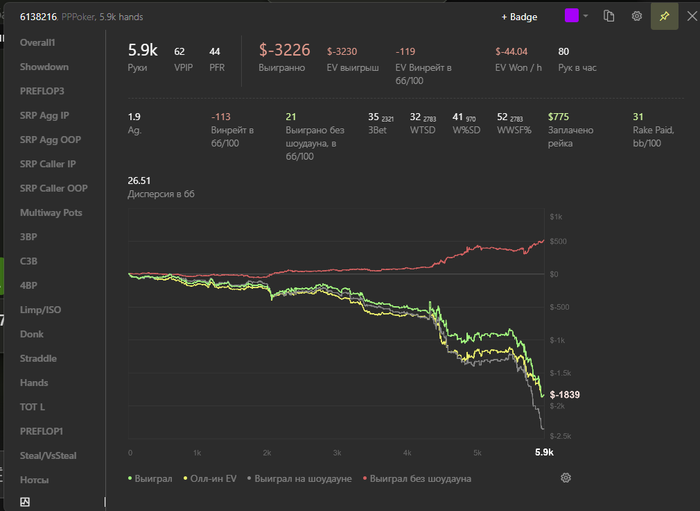
Task: Click the -119 EV Винрейт value
Action: 405,52
